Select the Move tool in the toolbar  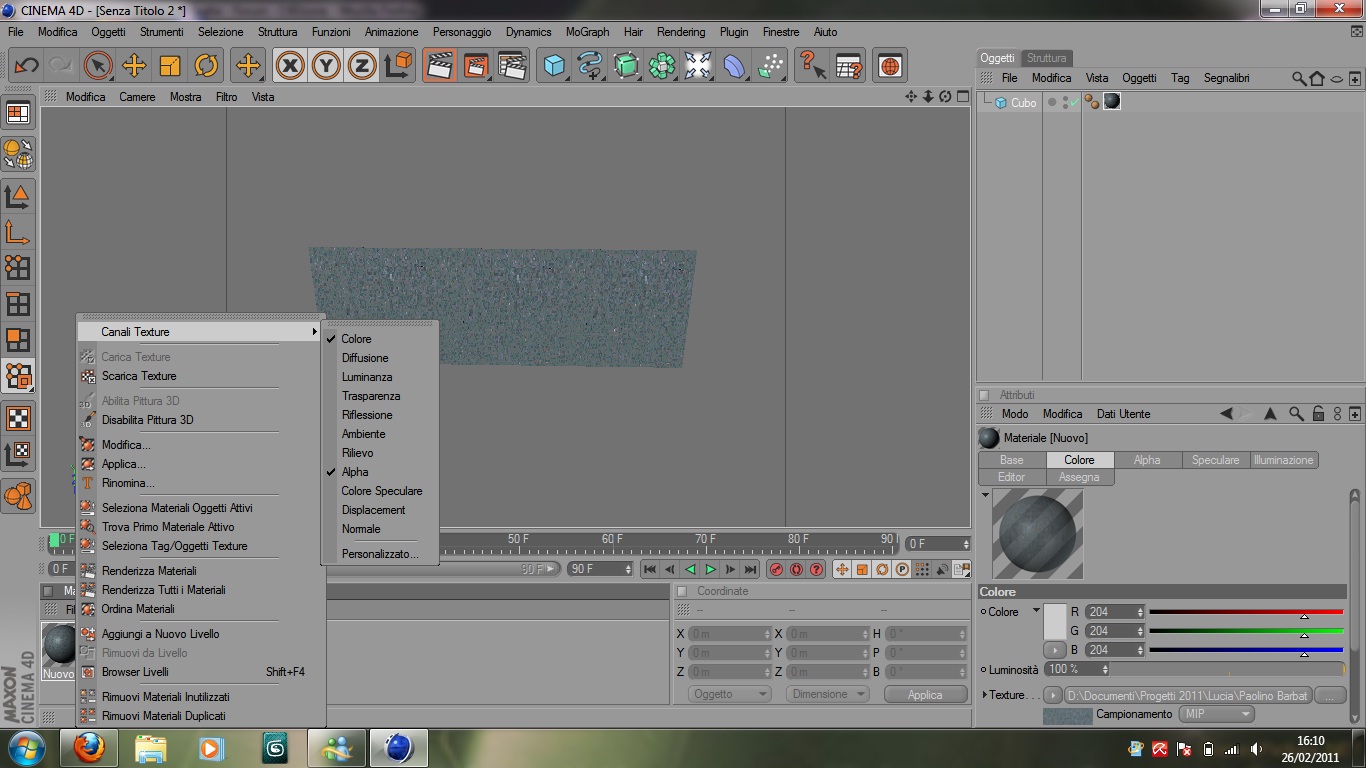coord(134,66)
